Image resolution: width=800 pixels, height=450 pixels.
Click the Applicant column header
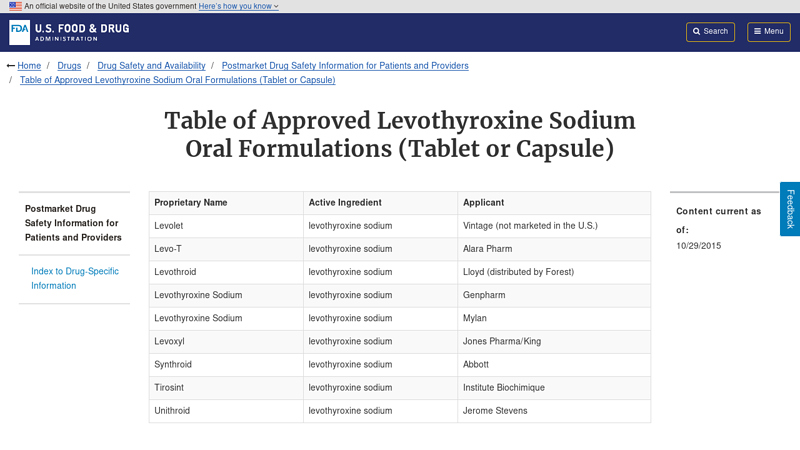(x=554, y=203)
